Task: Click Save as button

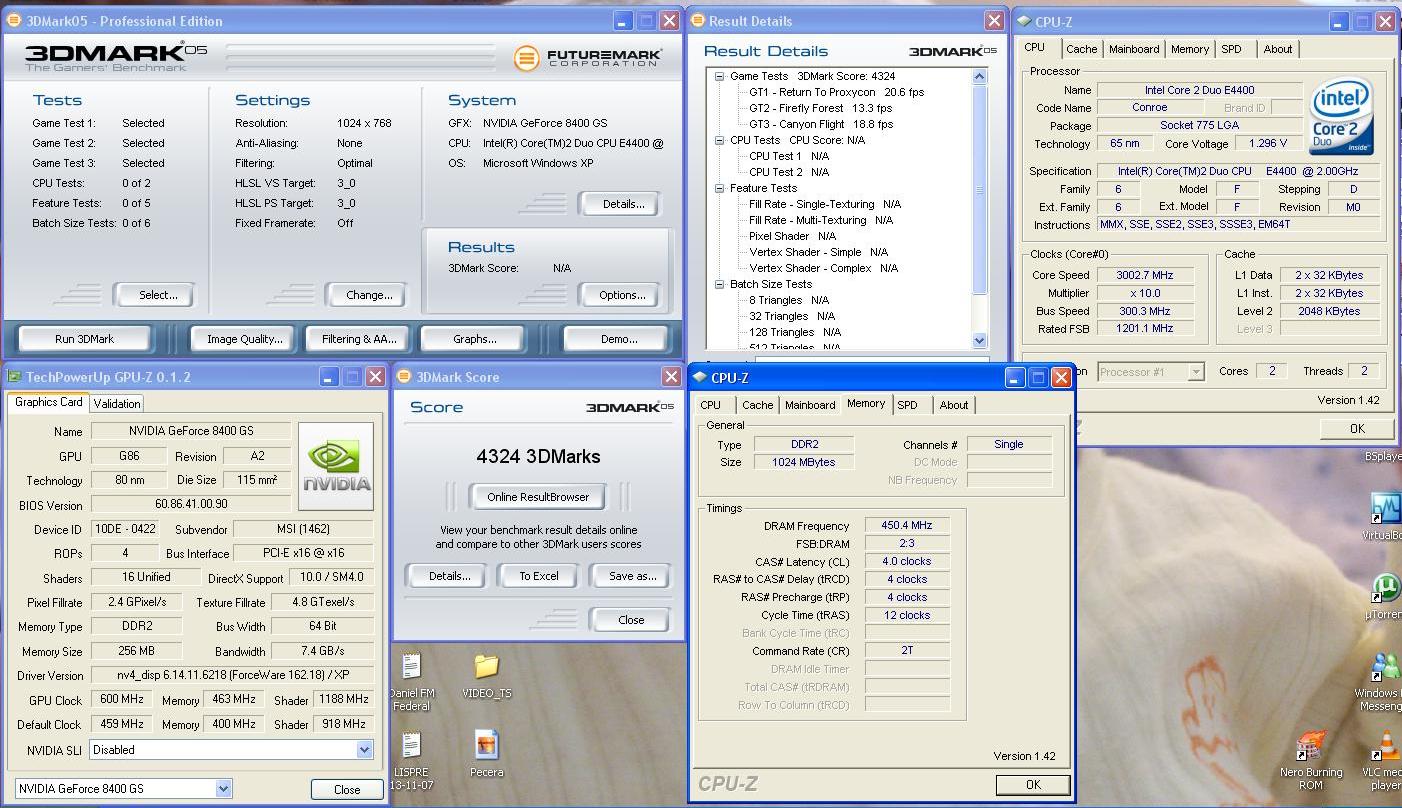Action: point(632,576)
